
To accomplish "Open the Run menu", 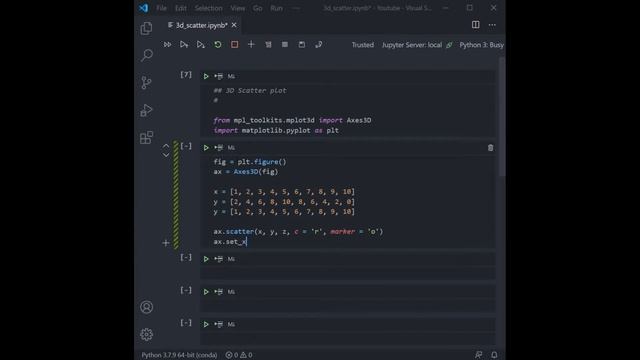I will coord(276,8).
